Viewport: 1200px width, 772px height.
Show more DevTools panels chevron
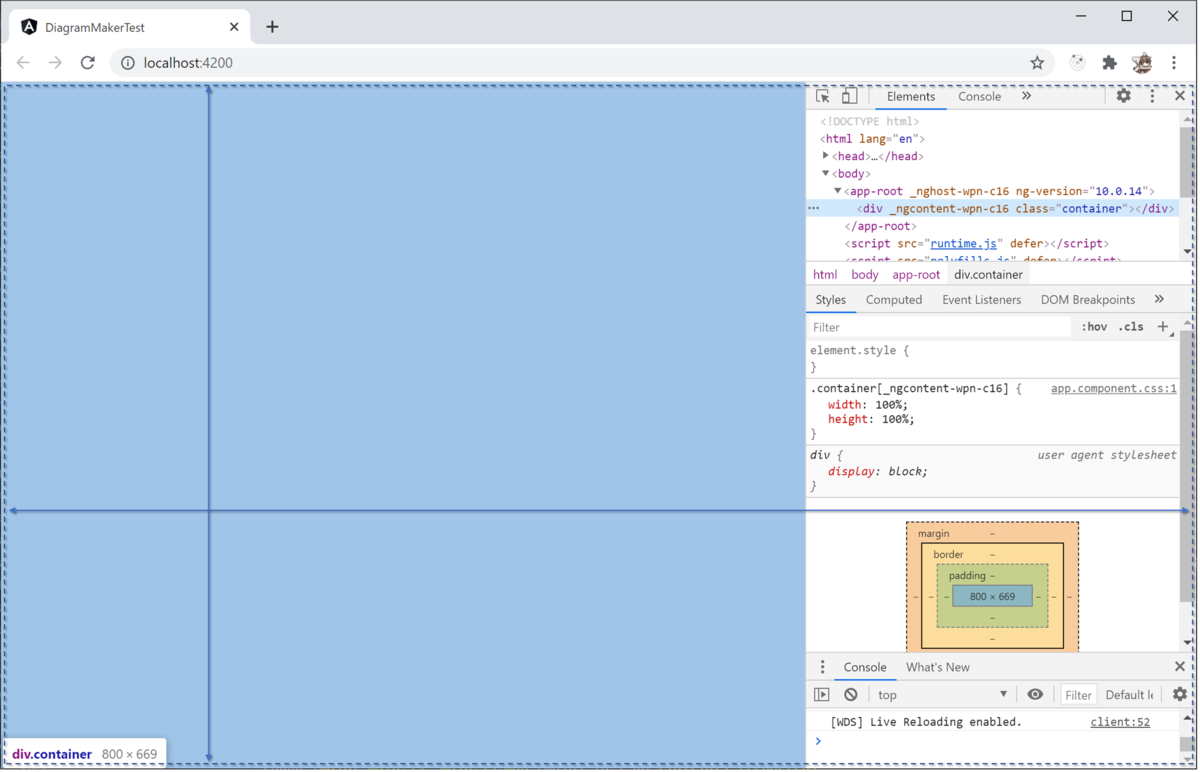click(1026, 97)
